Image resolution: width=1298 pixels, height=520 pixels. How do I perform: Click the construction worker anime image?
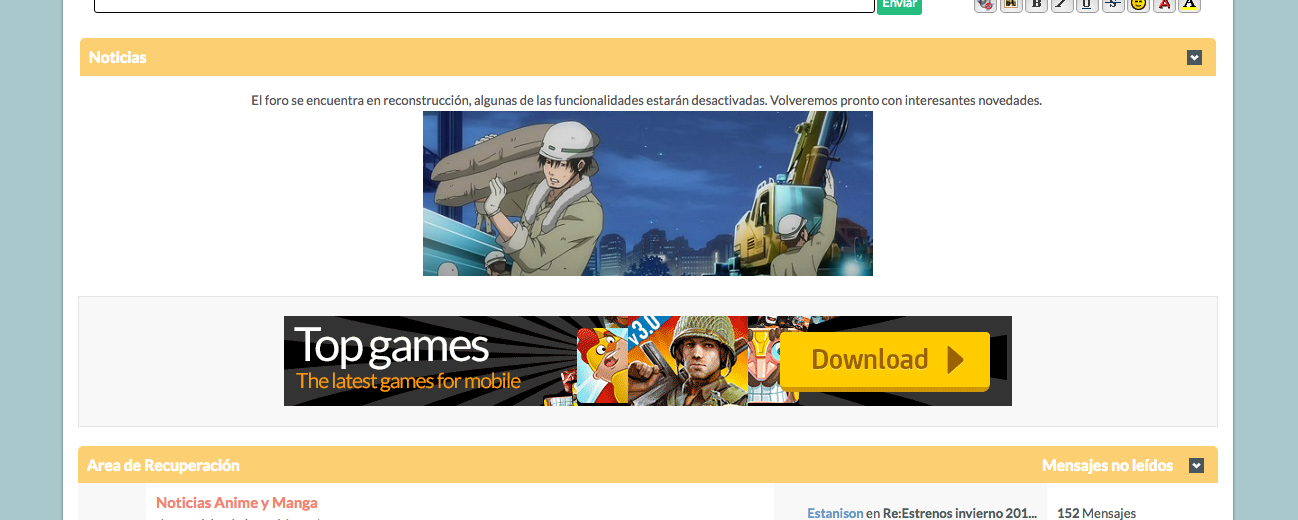click(647, 193)
